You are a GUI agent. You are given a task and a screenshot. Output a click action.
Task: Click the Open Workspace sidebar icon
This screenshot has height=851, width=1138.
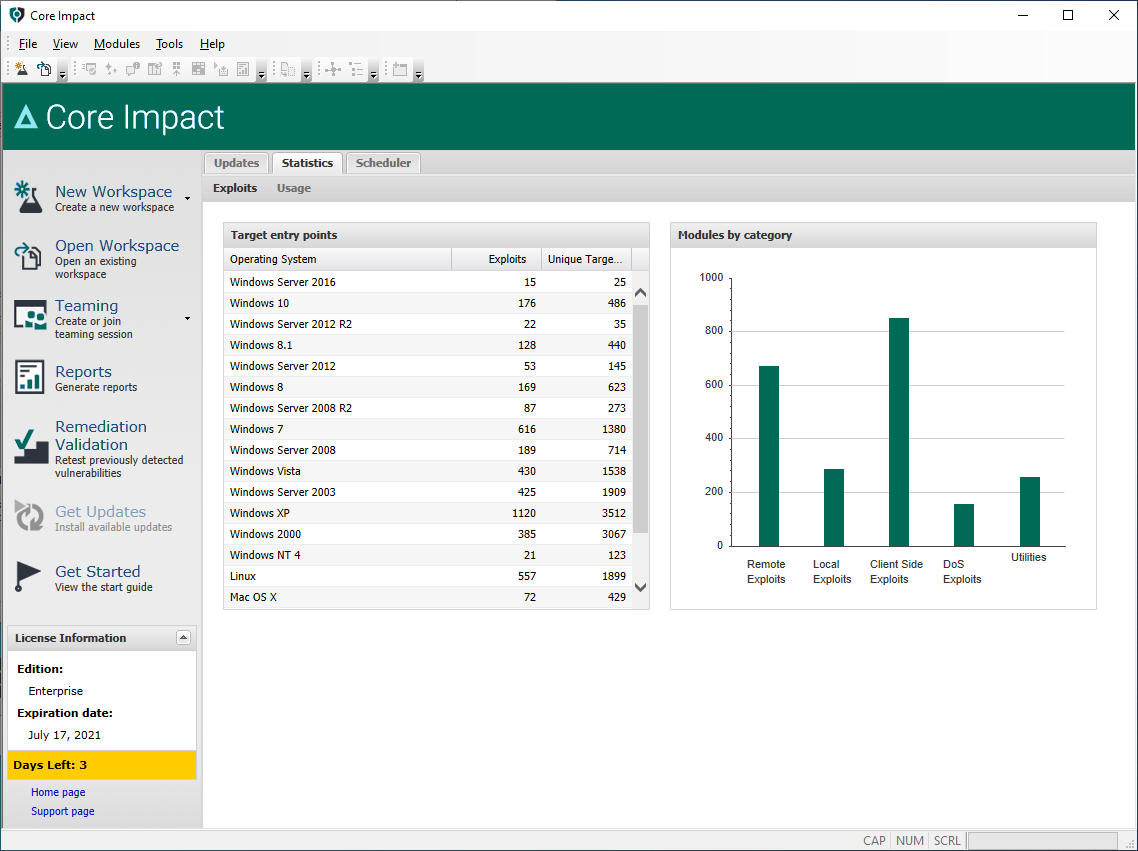[x=28, y=256]
